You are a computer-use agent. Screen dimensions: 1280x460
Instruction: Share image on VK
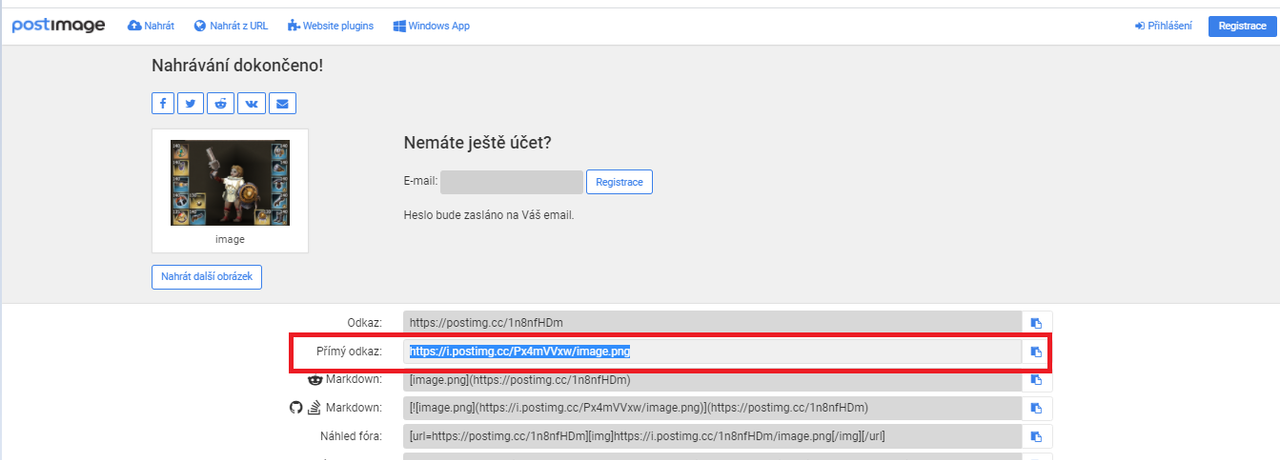pos(250,103)
